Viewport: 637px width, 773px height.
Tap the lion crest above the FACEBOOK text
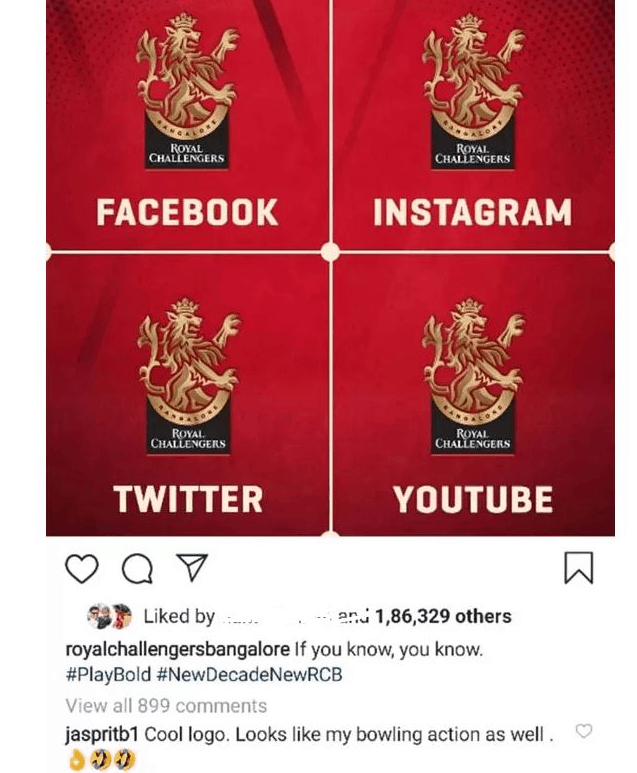pos(187,91)
